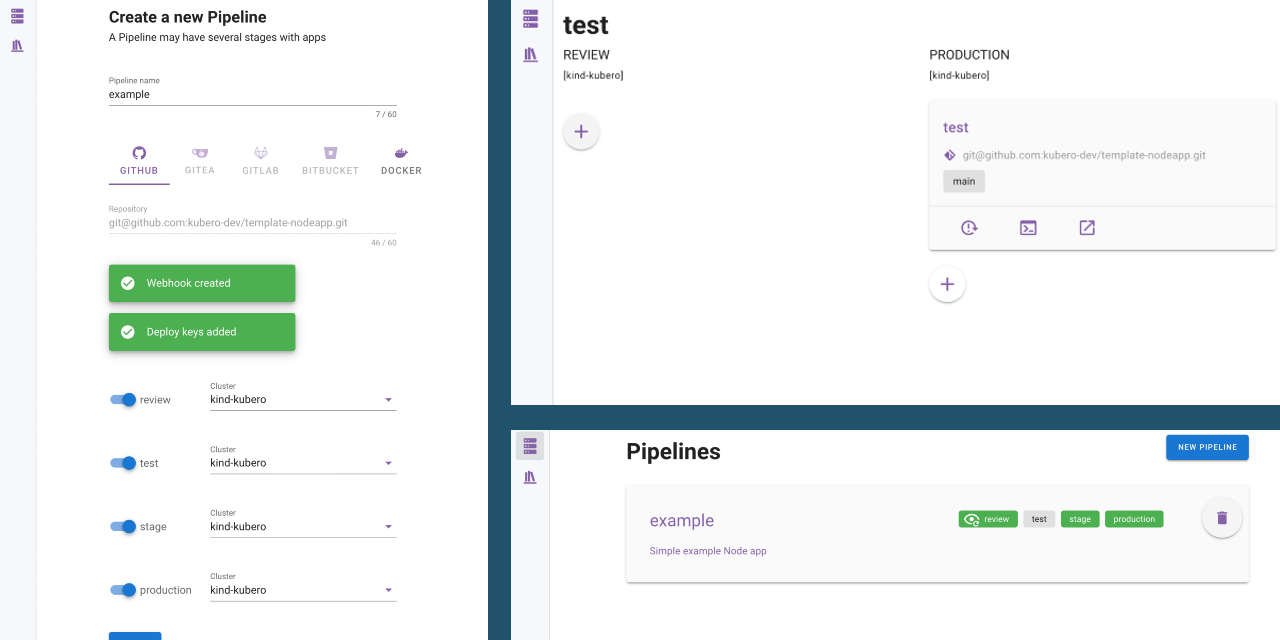
Task: Disable the review stage toggle
Action: pyautogui.click(x=123, y=400)
